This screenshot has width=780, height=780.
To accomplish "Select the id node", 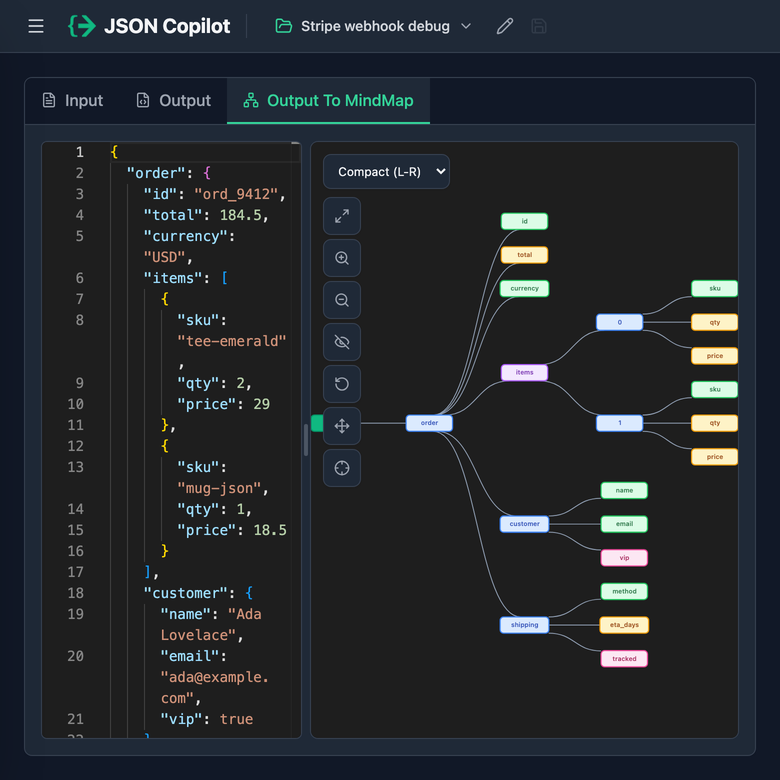I will pyautogui.click(x=524, y=221).
